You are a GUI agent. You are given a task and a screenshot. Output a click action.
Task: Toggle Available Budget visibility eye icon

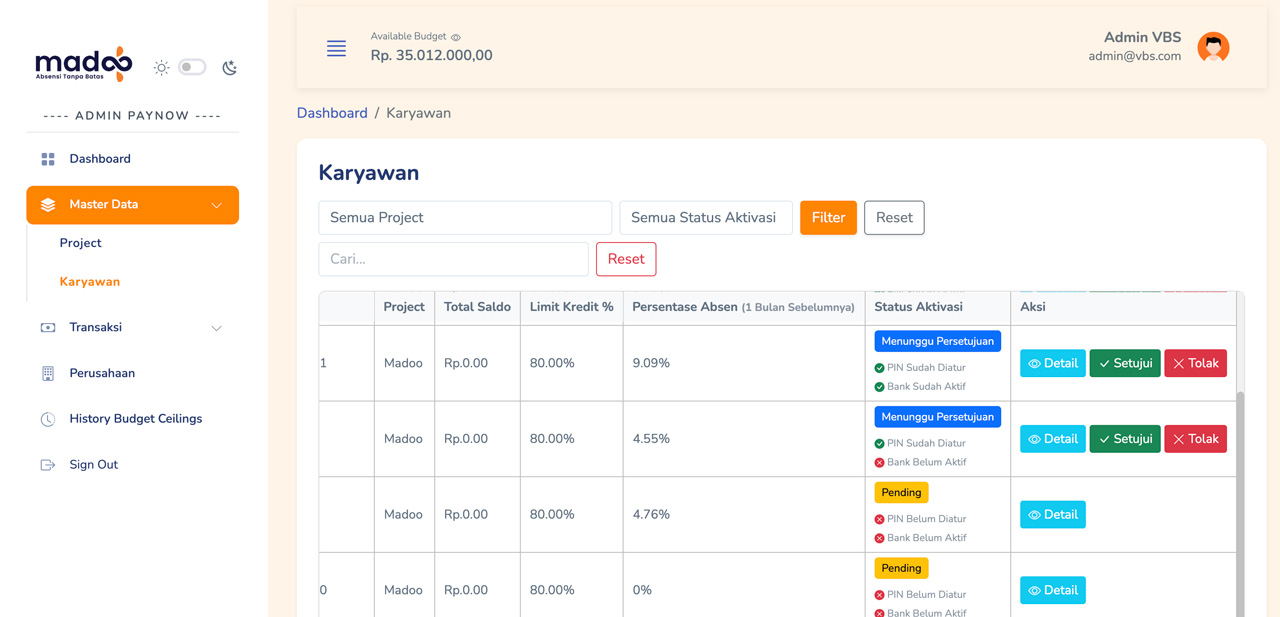pos(456,37)
